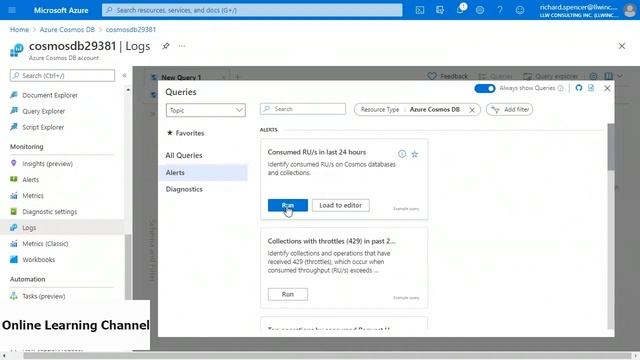640x360 pixels.
Task: Open Metrics (Classic) in the left menu
Action: coord(45,244)
